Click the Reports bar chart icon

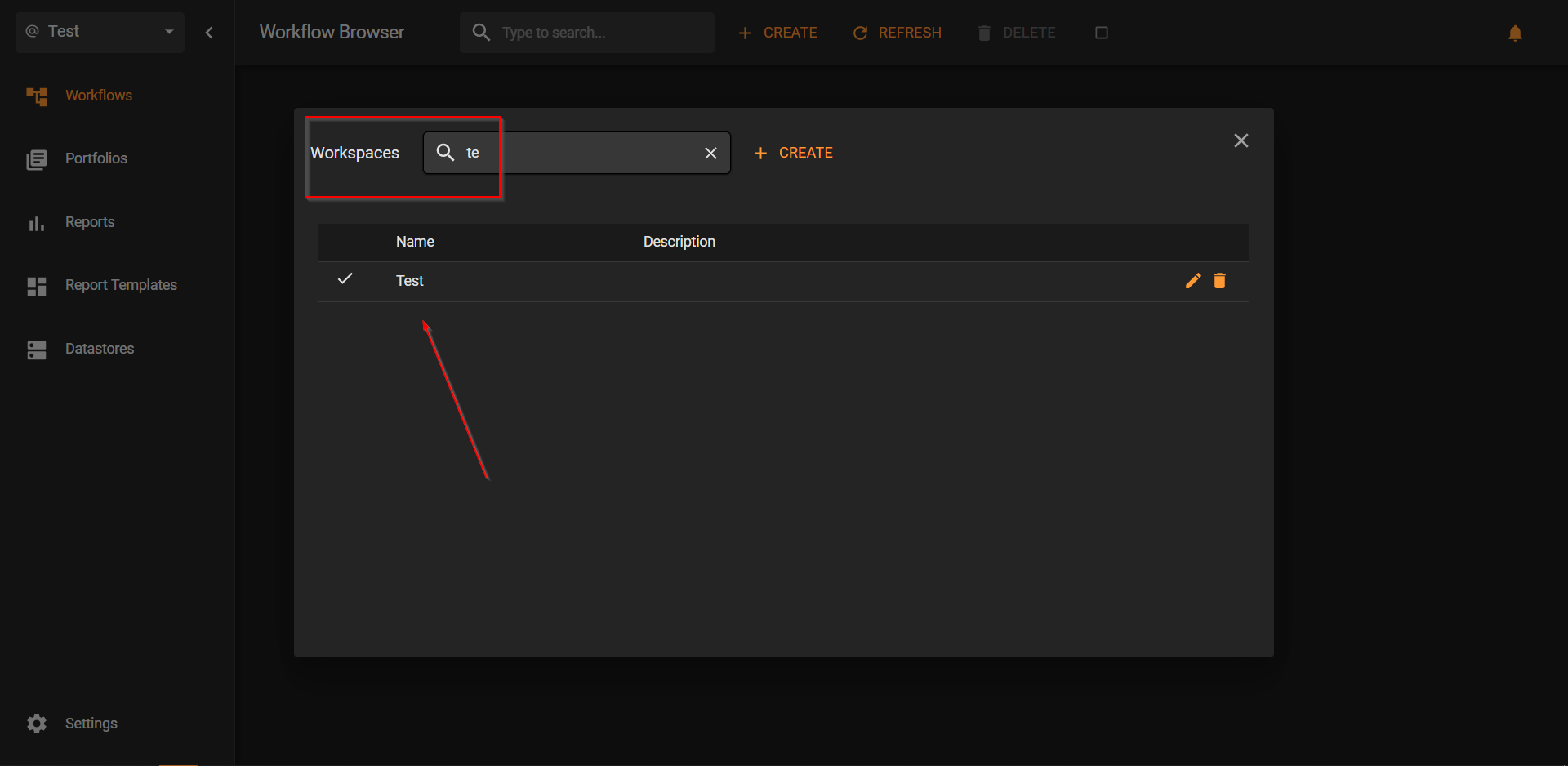pos(37,223)
